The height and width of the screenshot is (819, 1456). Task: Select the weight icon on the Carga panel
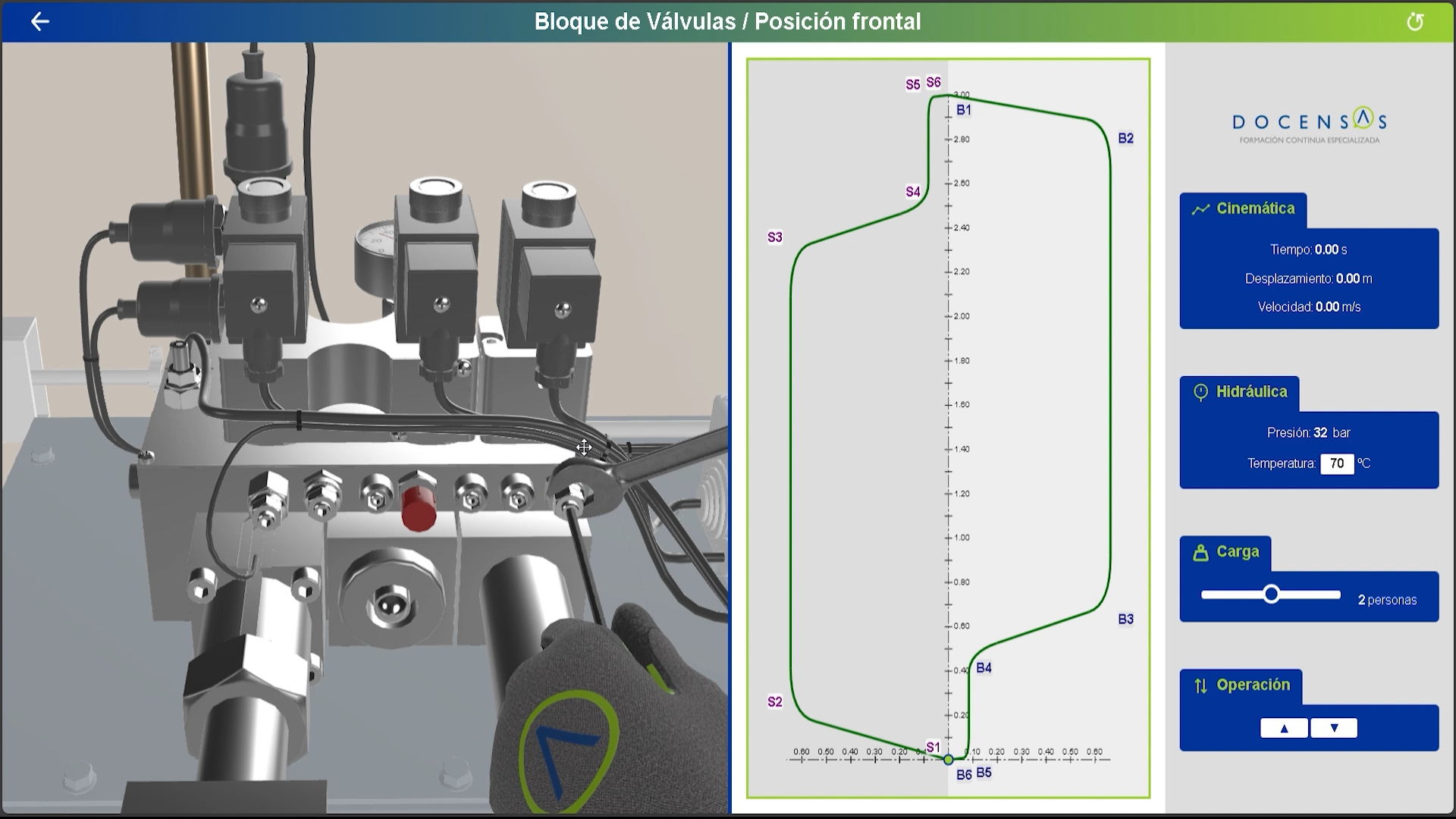(x=1201, y=551)
